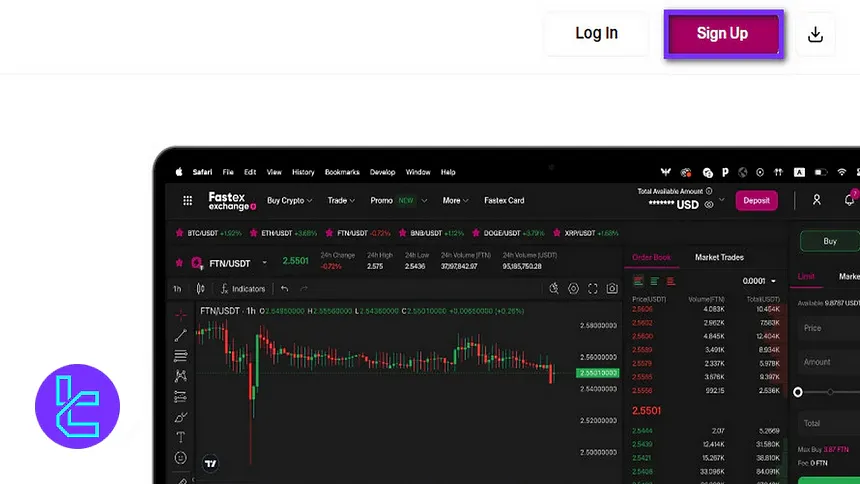Viewport: 860px width, 484px height.
Task: Toggle favorite star for BNB/USDT
Action: (x=403, y=233)
